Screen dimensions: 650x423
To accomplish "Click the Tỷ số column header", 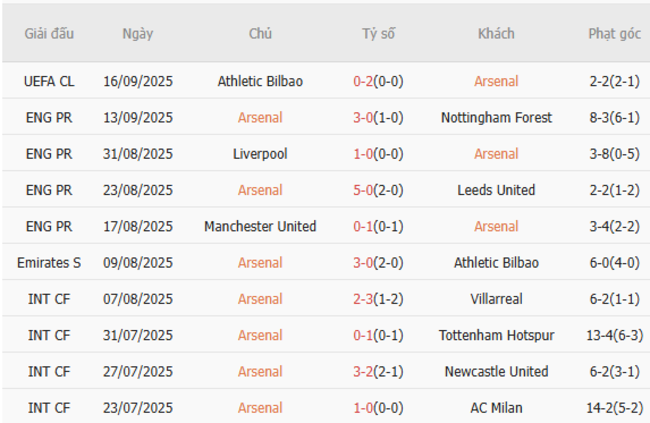I will pyautogui.click(x=378, y=33).
